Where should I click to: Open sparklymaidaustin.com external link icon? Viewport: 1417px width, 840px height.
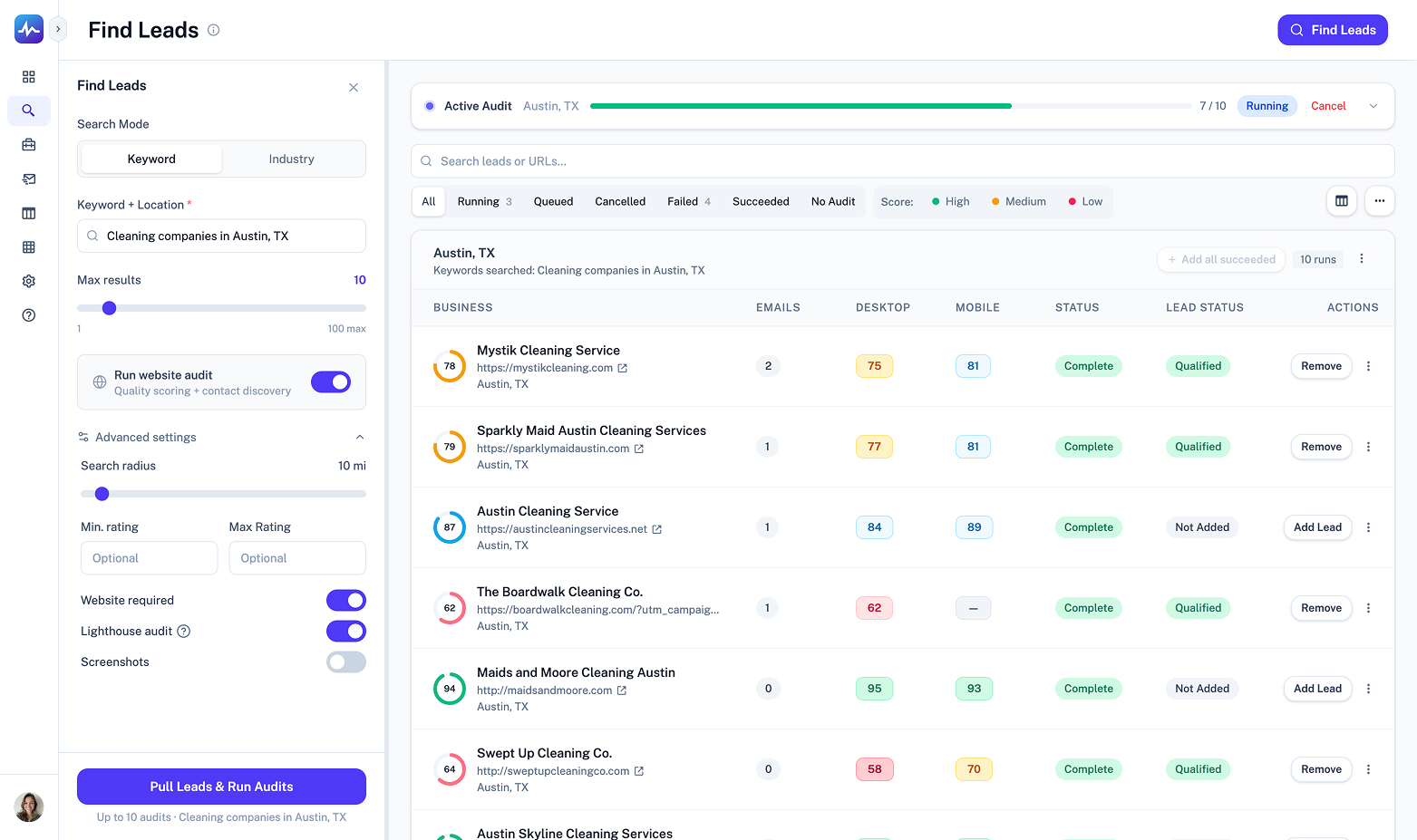point(639,449)
